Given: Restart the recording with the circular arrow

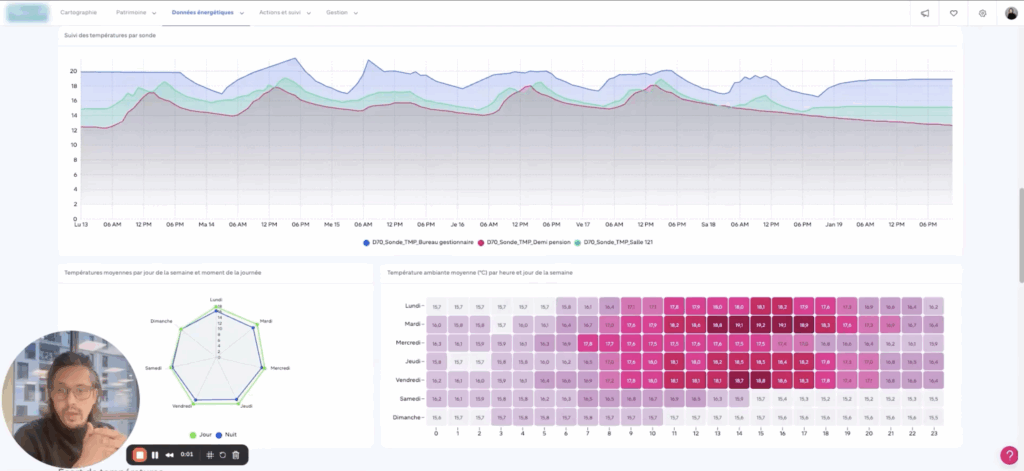Looking at the screenshot, I should coord(222,455).
